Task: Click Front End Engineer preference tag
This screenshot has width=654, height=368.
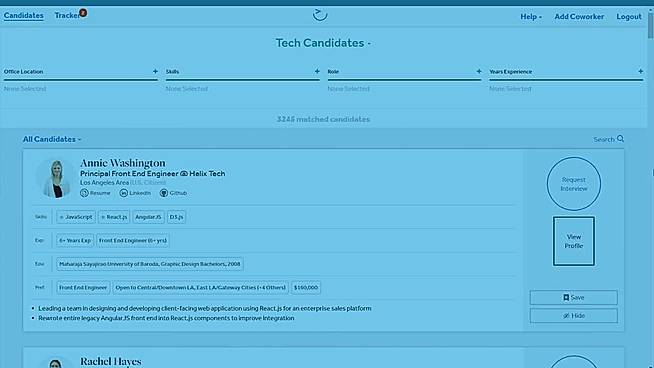Action: pyautogui.click(x=83, y=287)
